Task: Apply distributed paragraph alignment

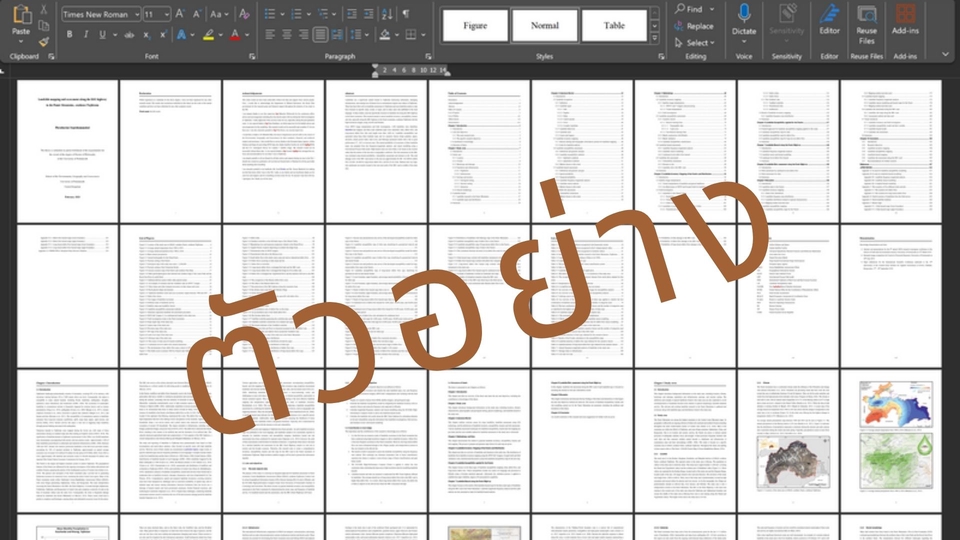Action: click(337, 35)
